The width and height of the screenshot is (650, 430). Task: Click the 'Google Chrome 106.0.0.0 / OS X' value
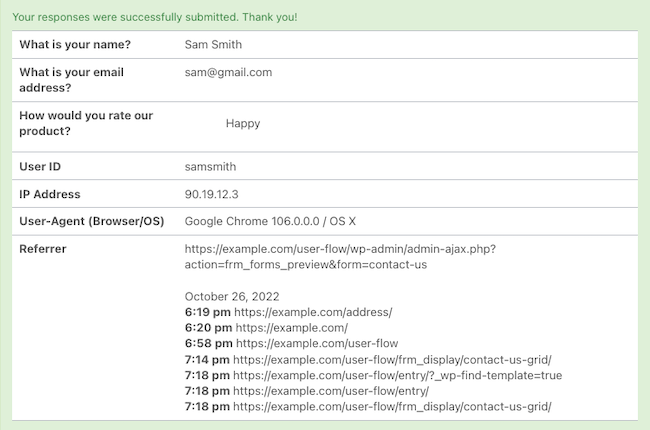tap(270, 221)
